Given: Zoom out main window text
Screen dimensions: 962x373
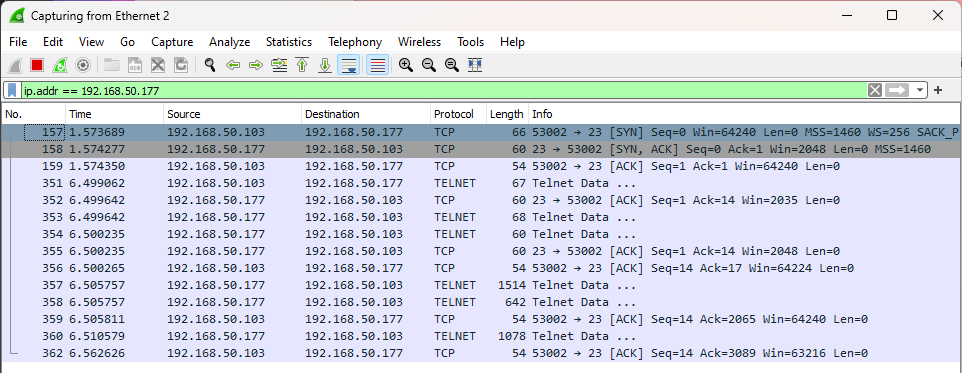Looking at the screenshot, I should [429, 65].
